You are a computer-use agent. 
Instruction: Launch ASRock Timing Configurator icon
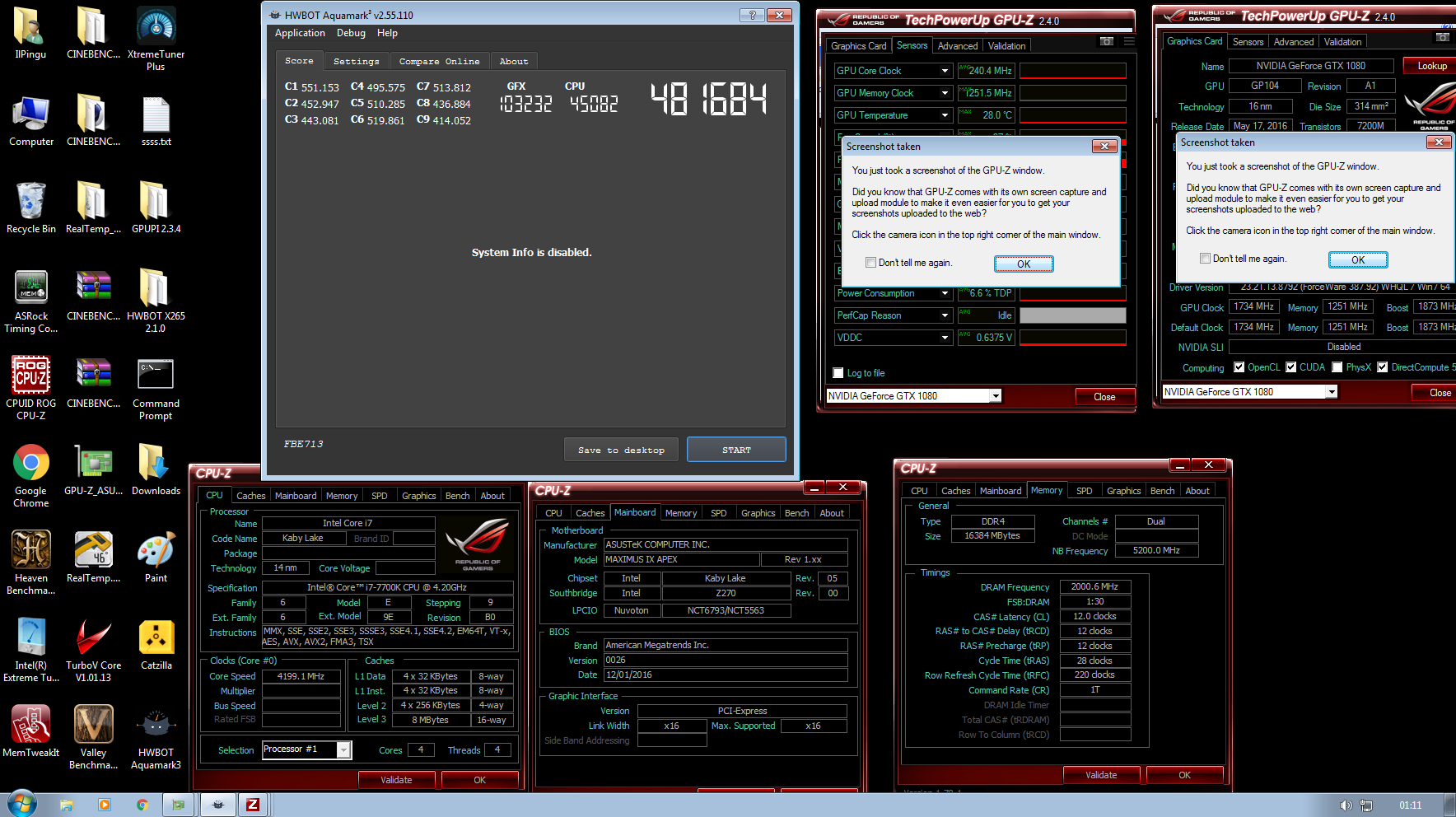point(31,301)
